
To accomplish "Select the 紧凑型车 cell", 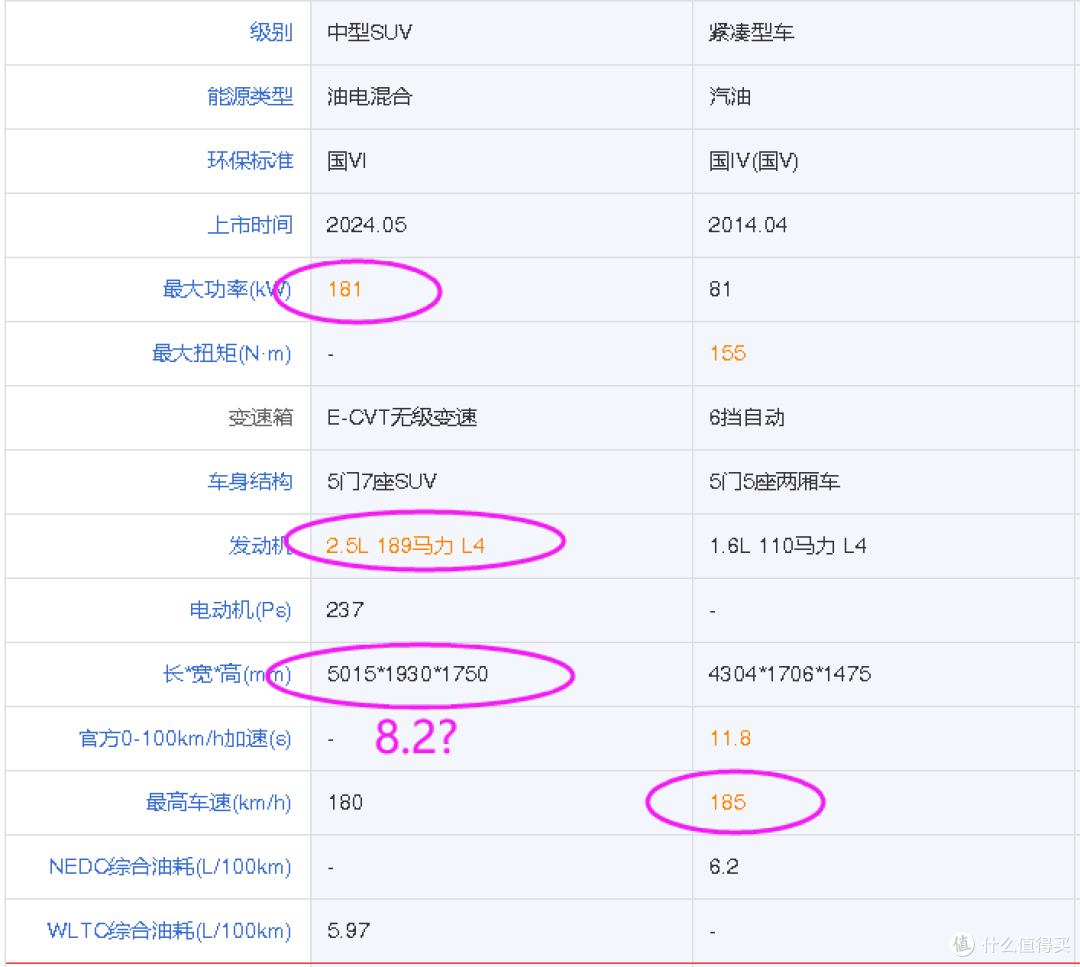I will (751, 32).
